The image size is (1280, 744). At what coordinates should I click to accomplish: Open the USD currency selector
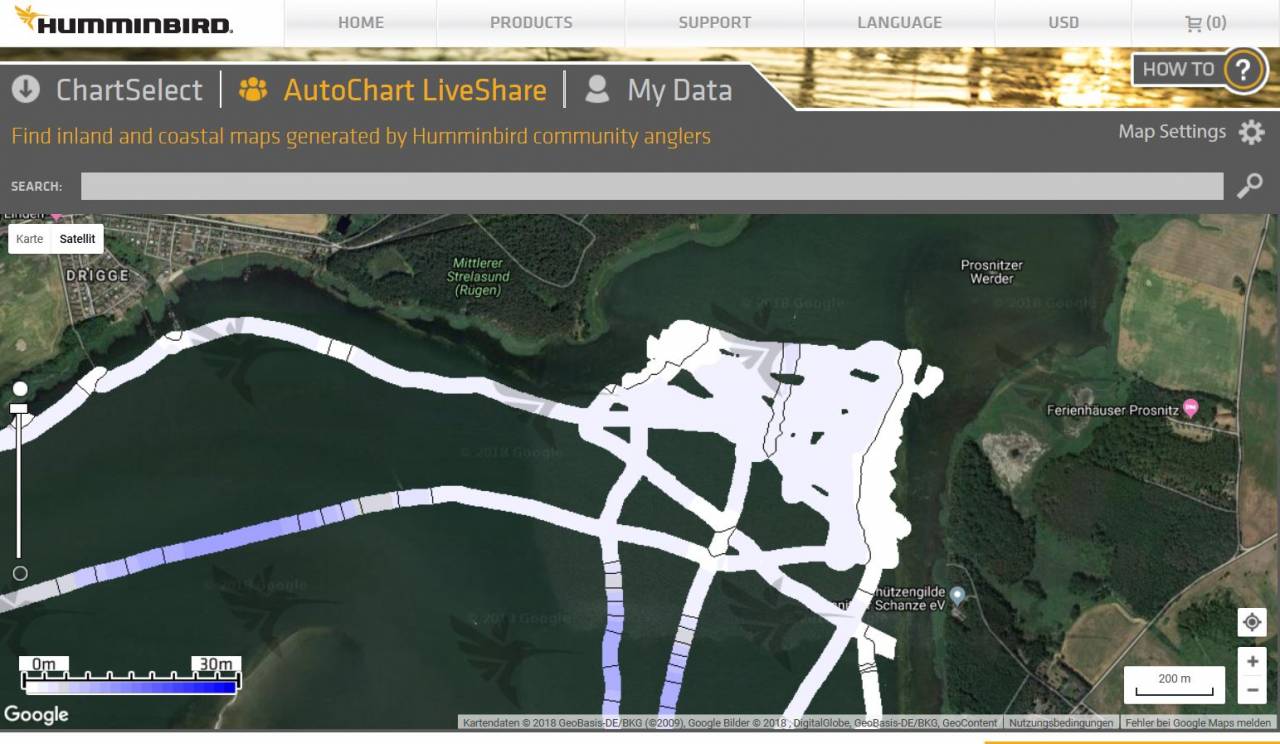[1063, 23]
